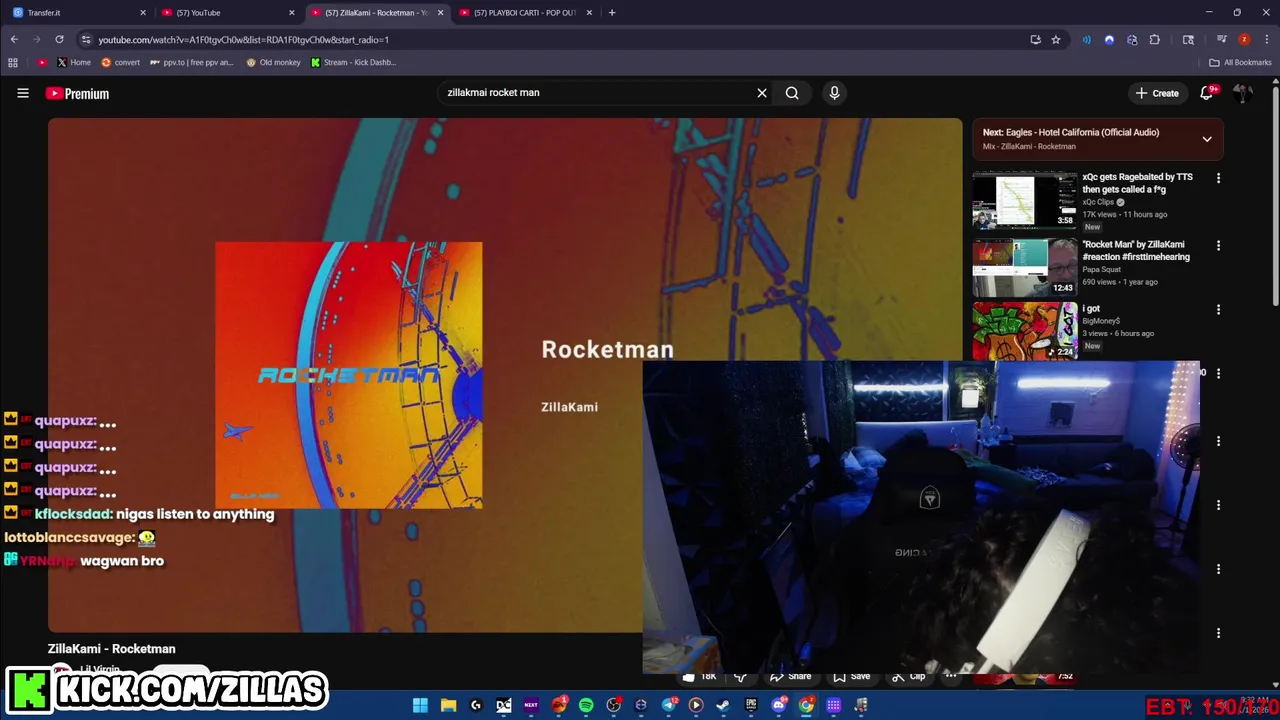
Task: Open Stream - Kick Dashboard bookmark
Action: [353, 62]
